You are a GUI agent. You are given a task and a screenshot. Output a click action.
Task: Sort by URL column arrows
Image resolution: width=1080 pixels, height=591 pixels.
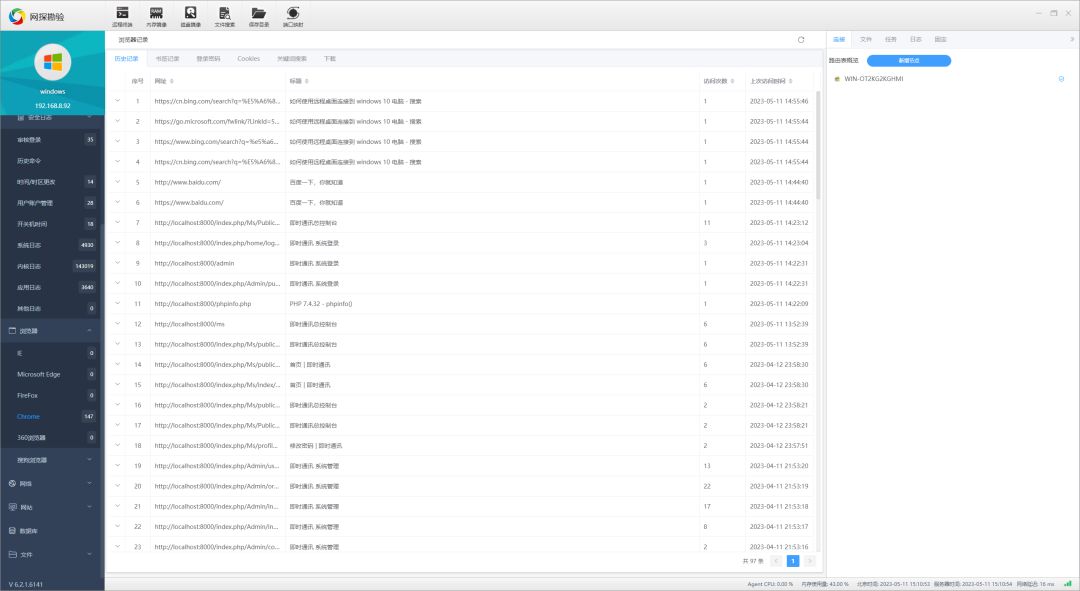(172, 81)
